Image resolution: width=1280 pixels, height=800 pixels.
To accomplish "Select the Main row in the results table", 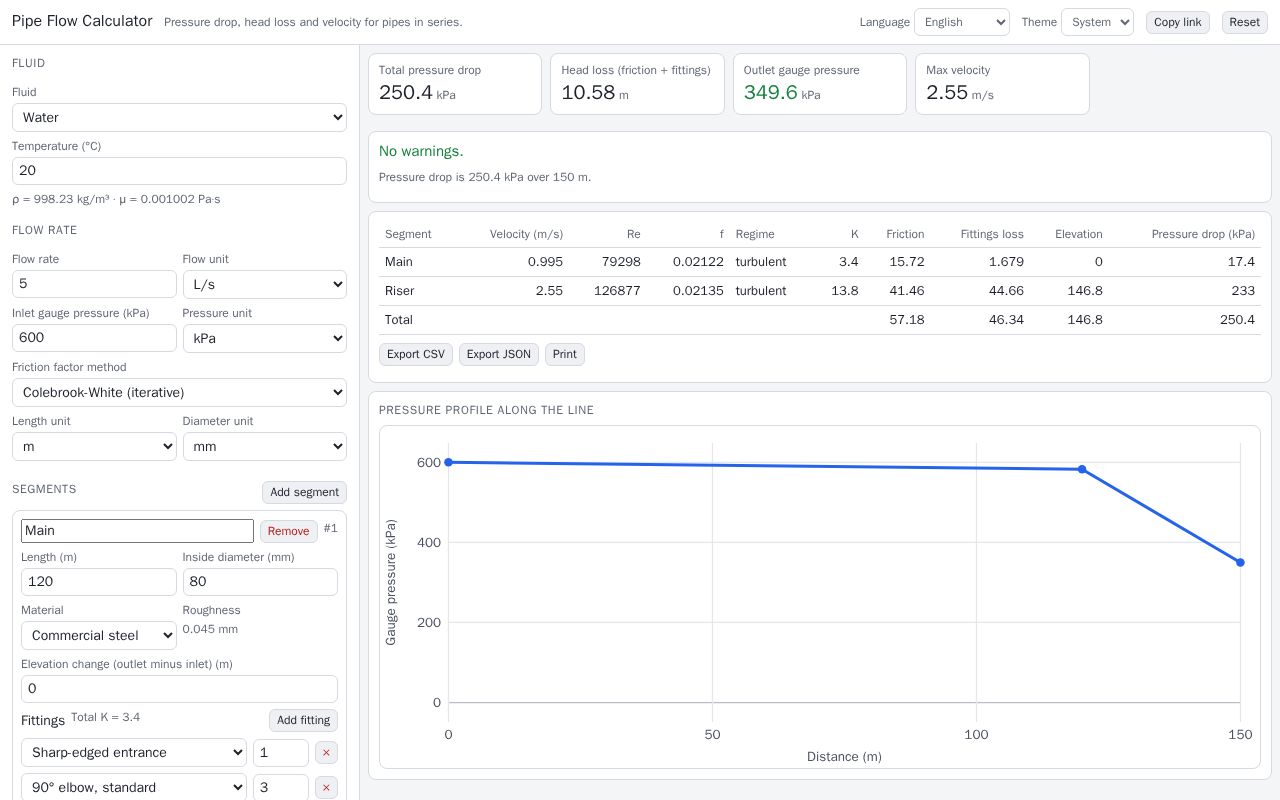I will coord(820,262).
